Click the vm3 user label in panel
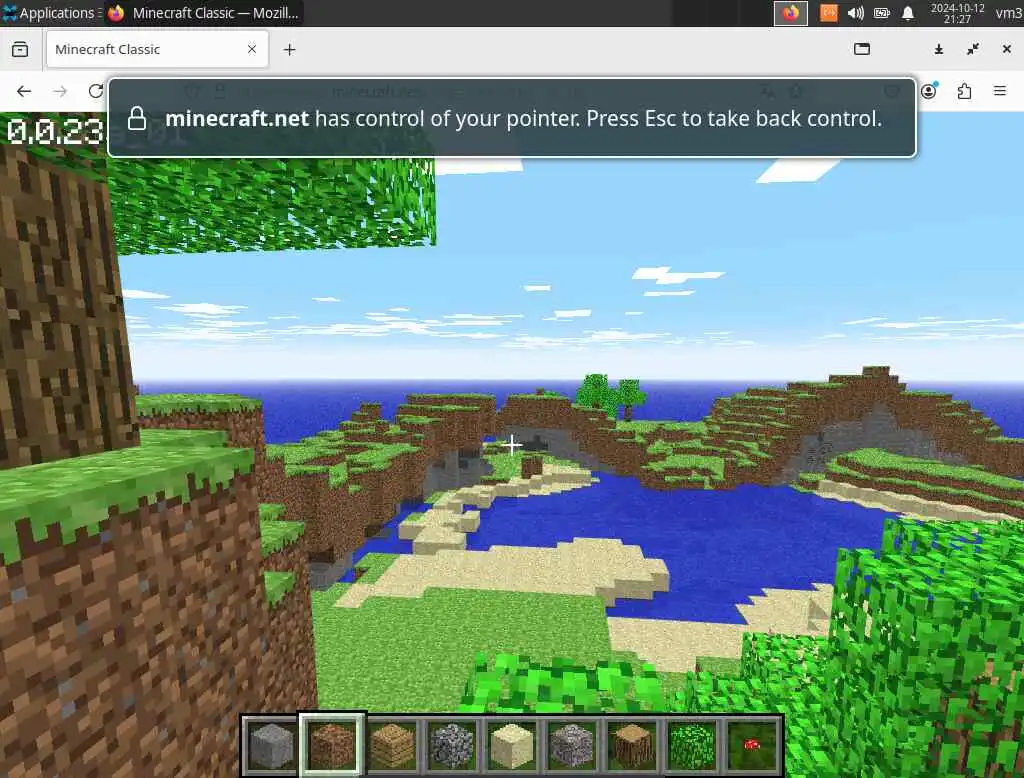 (1008, 13)
